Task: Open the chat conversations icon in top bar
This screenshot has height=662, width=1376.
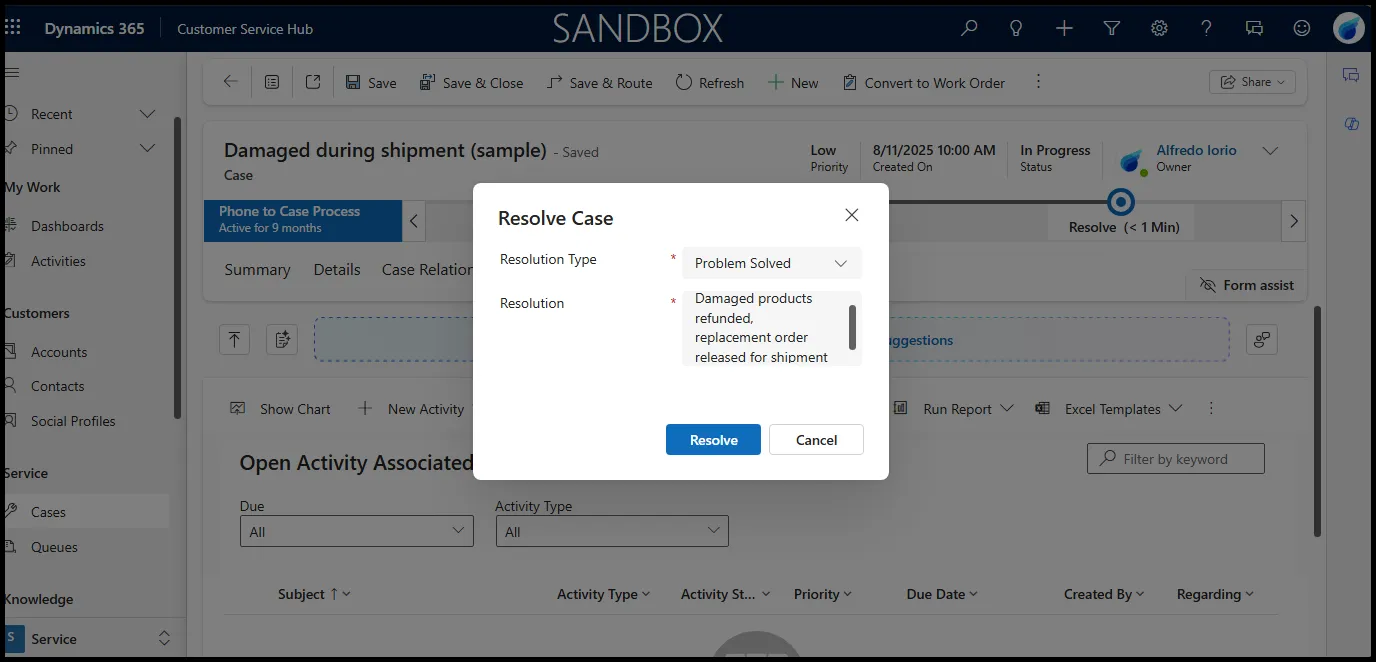Action: [1254, 28]
